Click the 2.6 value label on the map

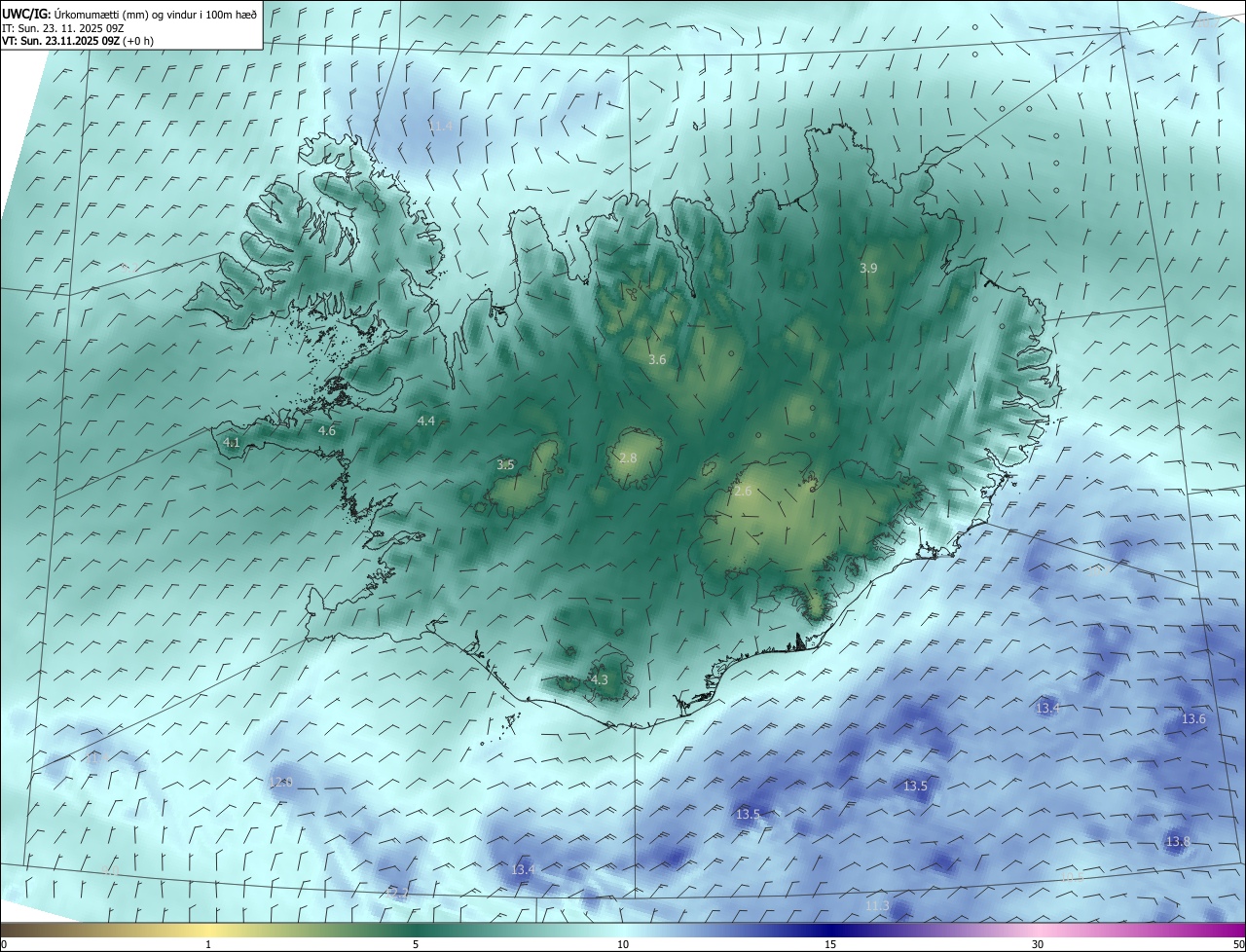743,491
